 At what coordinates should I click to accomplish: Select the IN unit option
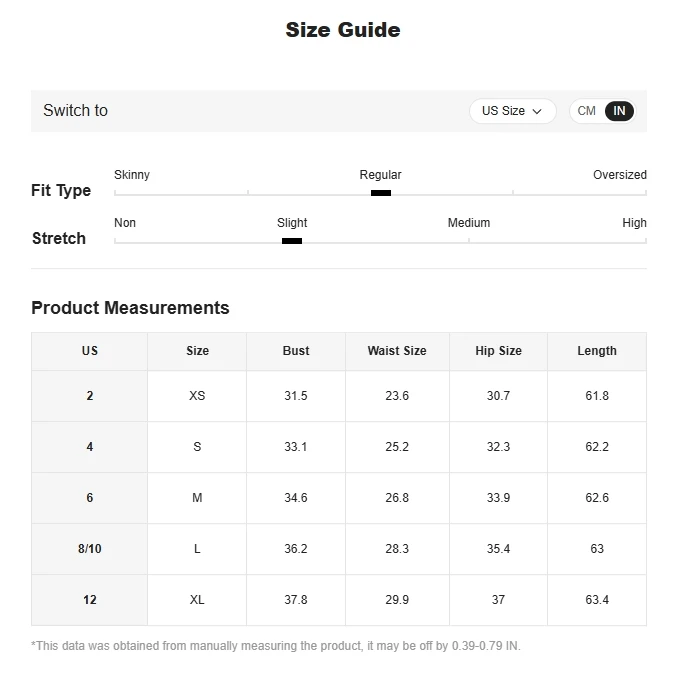(x=619, y=111)
